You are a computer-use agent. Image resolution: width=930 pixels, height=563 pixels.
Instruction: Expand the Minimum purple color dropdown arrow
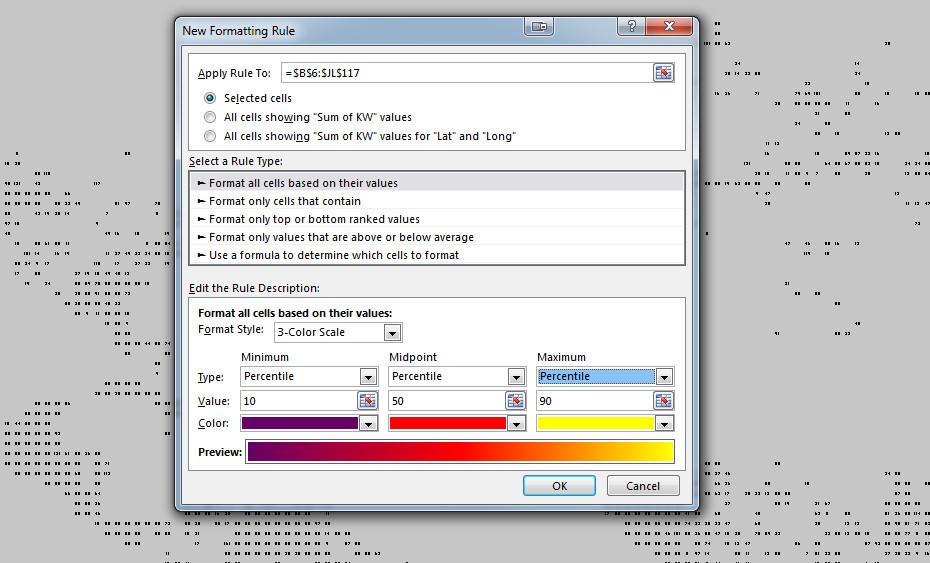tap(368, 424)
